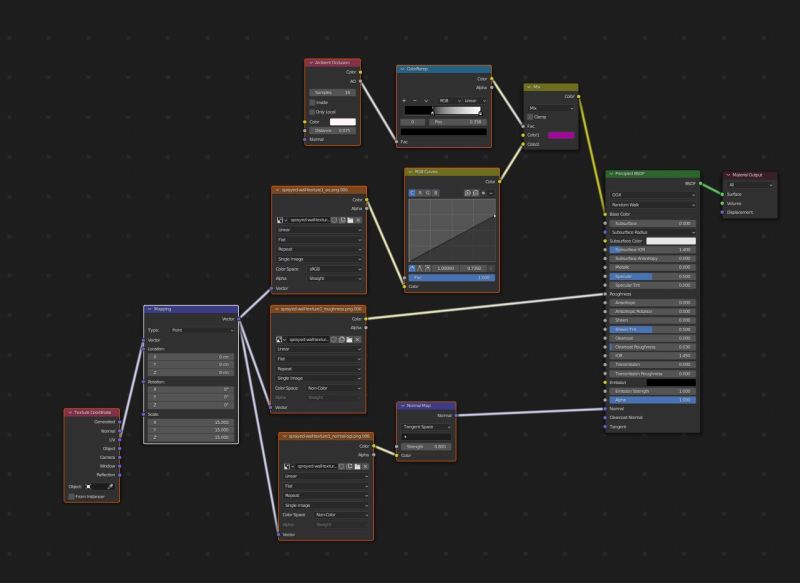Click the clipping options dot in RGB Curves
This screenshot has height=583, width=800.
[483, 193]
